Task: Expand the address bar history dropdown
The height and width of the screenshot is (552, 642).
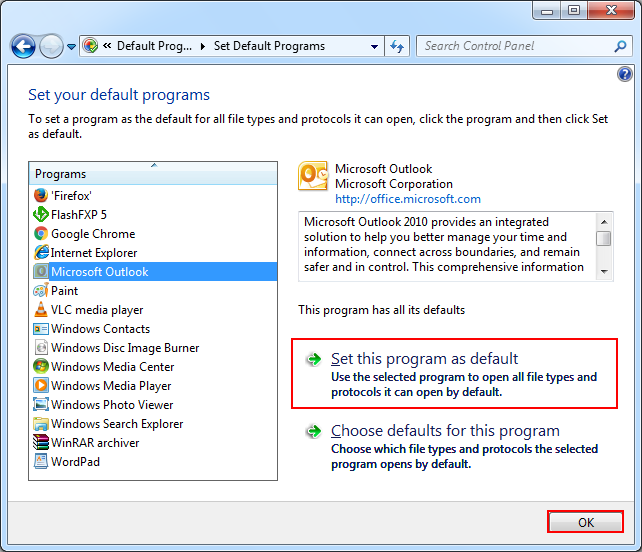Action: 374,46
